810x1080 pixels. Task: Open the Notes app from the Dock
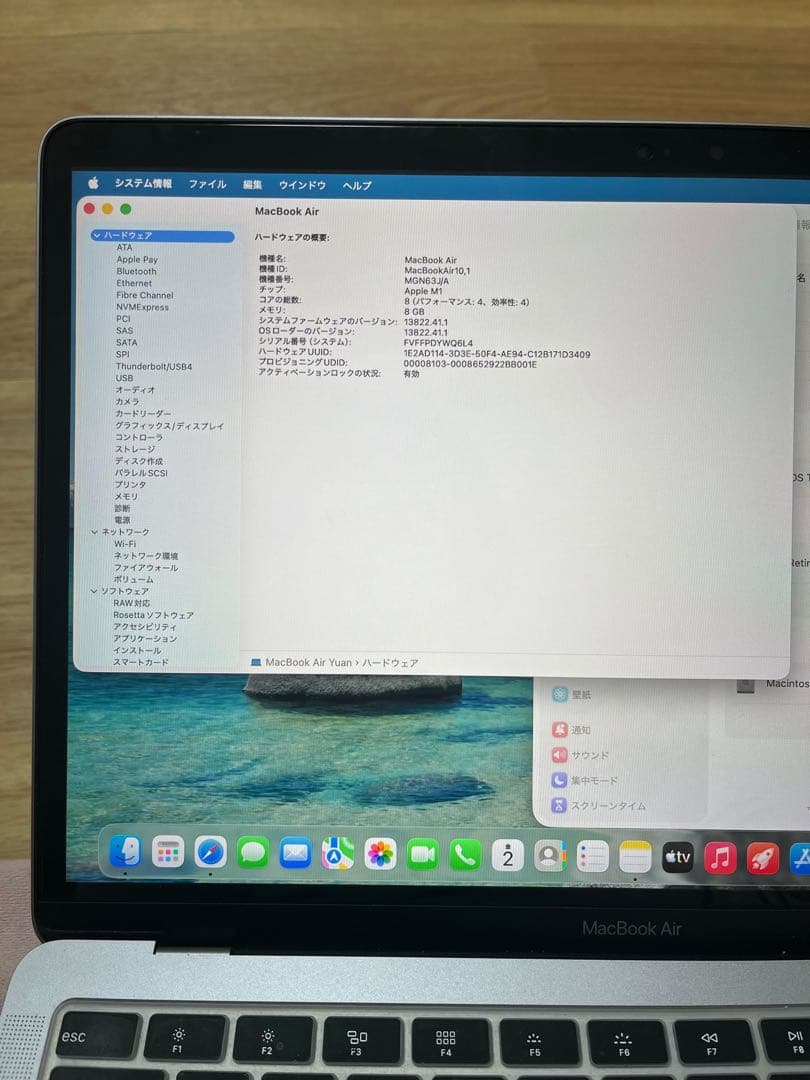[634, 857]
